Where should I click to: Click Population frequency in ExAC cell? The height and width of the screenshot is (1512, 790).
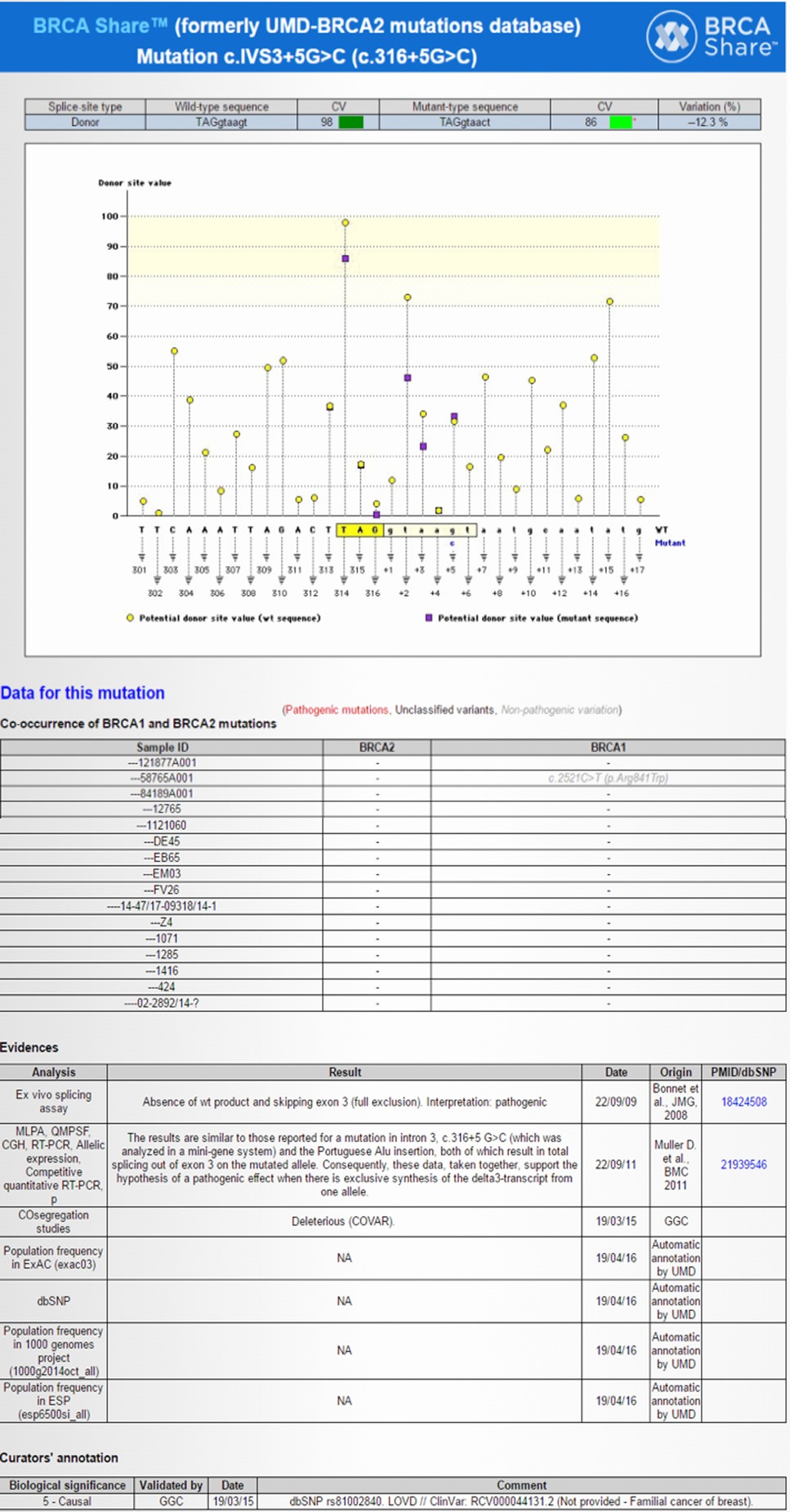pos(54,1258)
